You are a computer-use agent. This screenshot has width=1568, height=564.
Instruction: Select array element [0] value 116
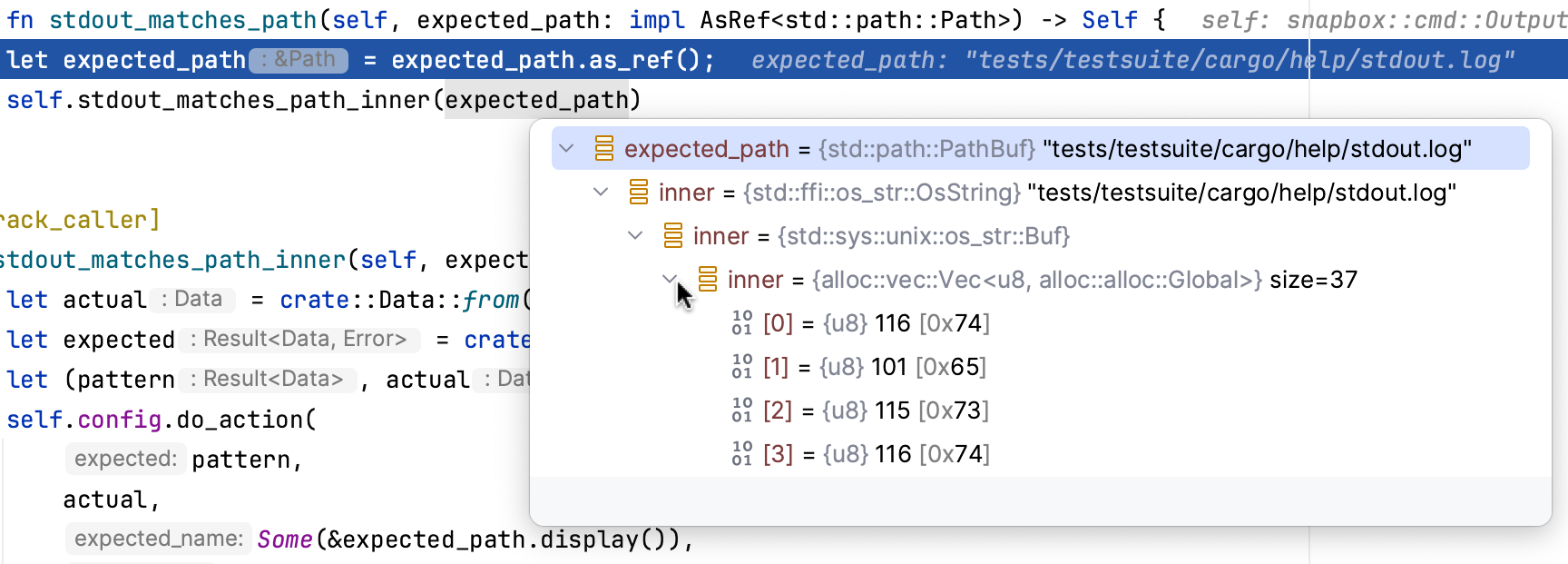892,323
